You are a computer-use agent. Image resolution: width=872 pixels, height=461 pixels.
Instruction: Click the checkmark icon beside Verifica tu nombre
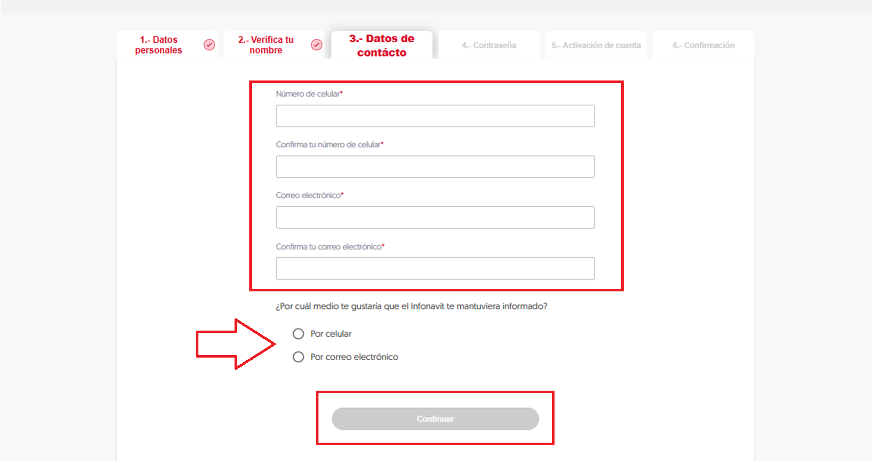316,44
